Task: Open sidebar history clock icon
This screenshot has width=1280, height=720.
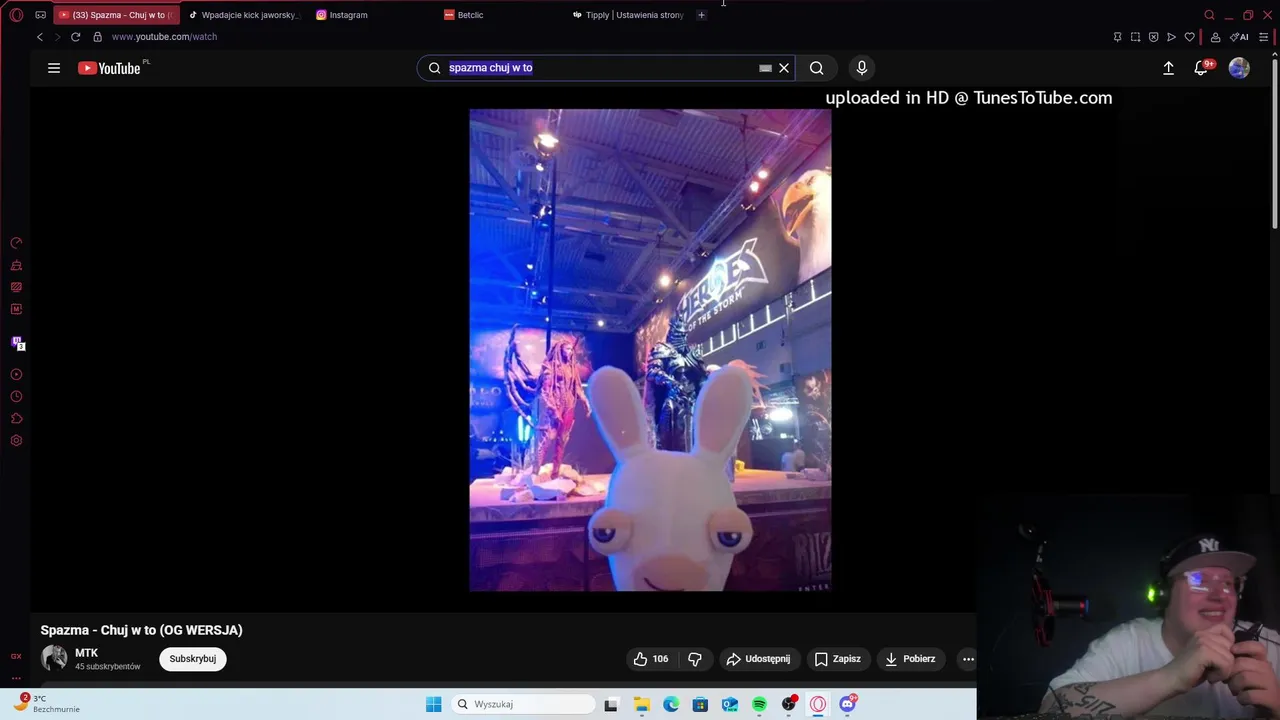Action: click(16, 396)
